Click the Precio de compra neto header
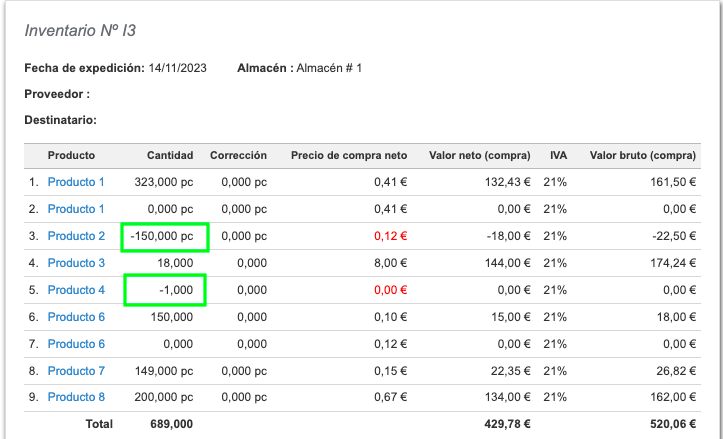Screen dimensions: 723x439 click(349, 155)
